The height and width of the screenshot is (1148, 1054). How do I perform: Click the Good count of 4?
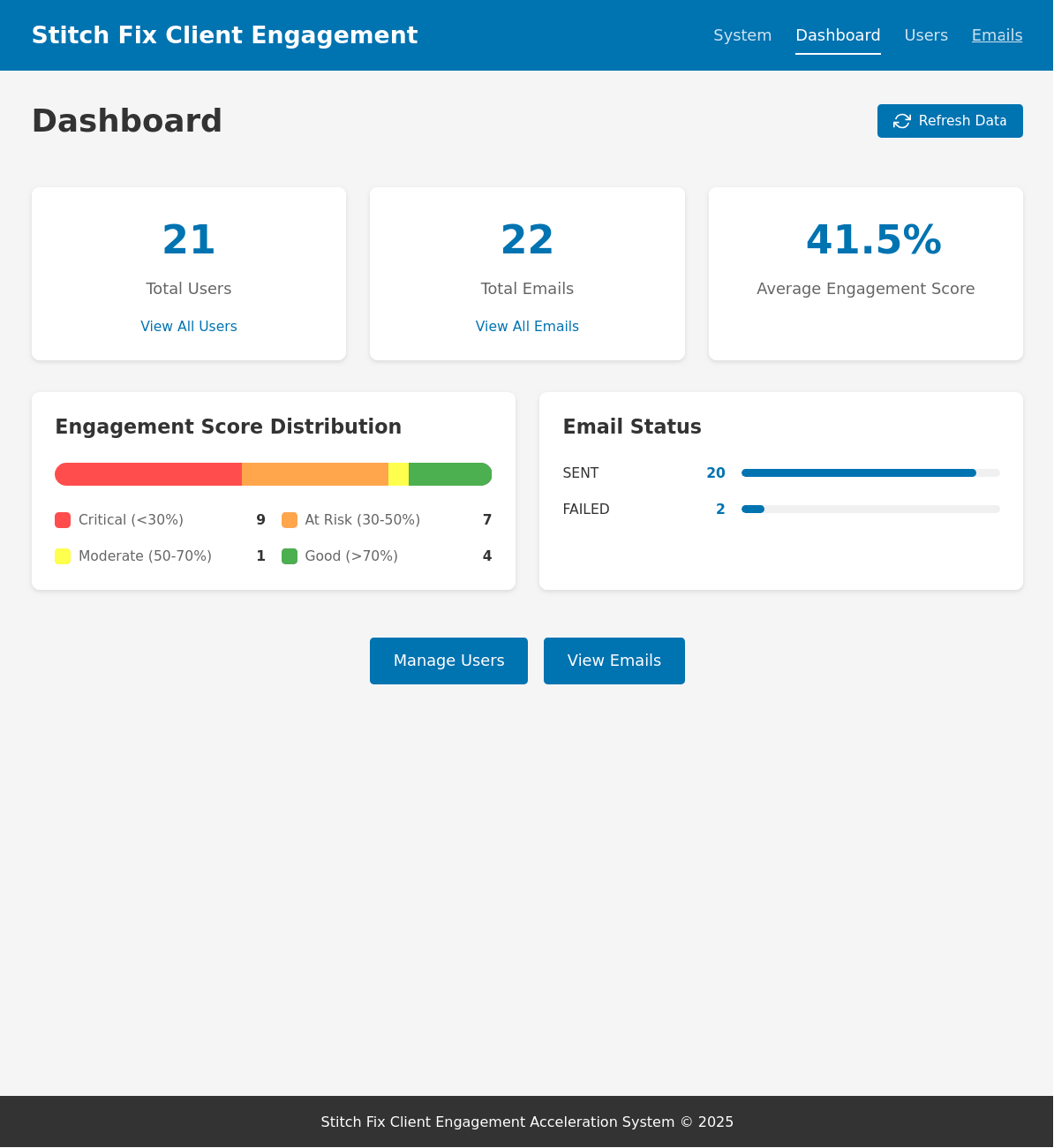487,556
